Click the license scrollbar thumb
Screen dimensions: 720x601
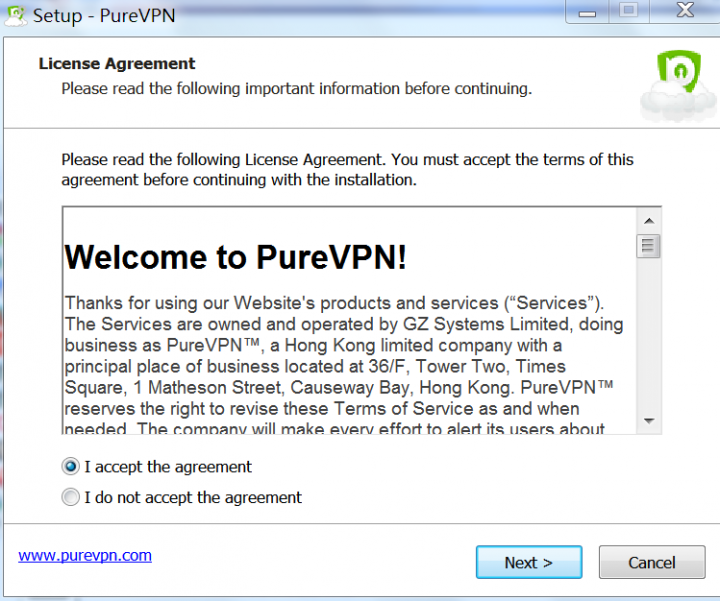pyautogui.click(x=648, y=246)
